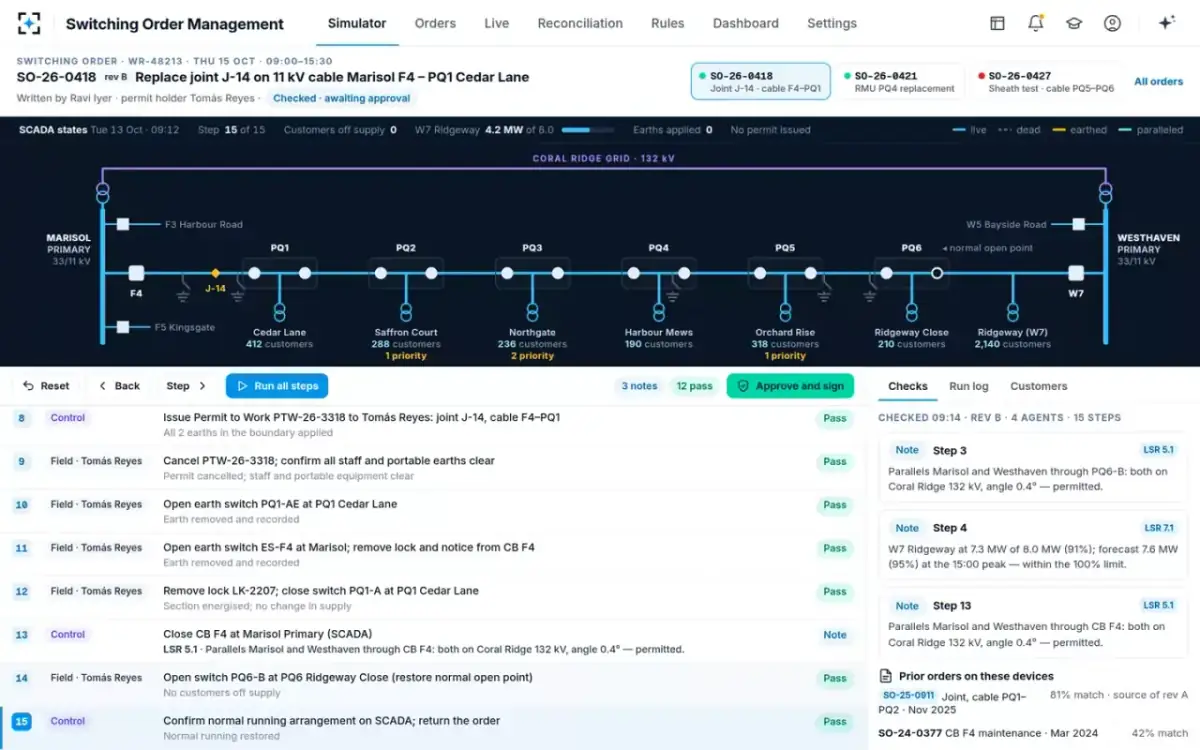Open the Reconciliation tab
Screen dimensions: 1200x750
(x=580, y=23)
